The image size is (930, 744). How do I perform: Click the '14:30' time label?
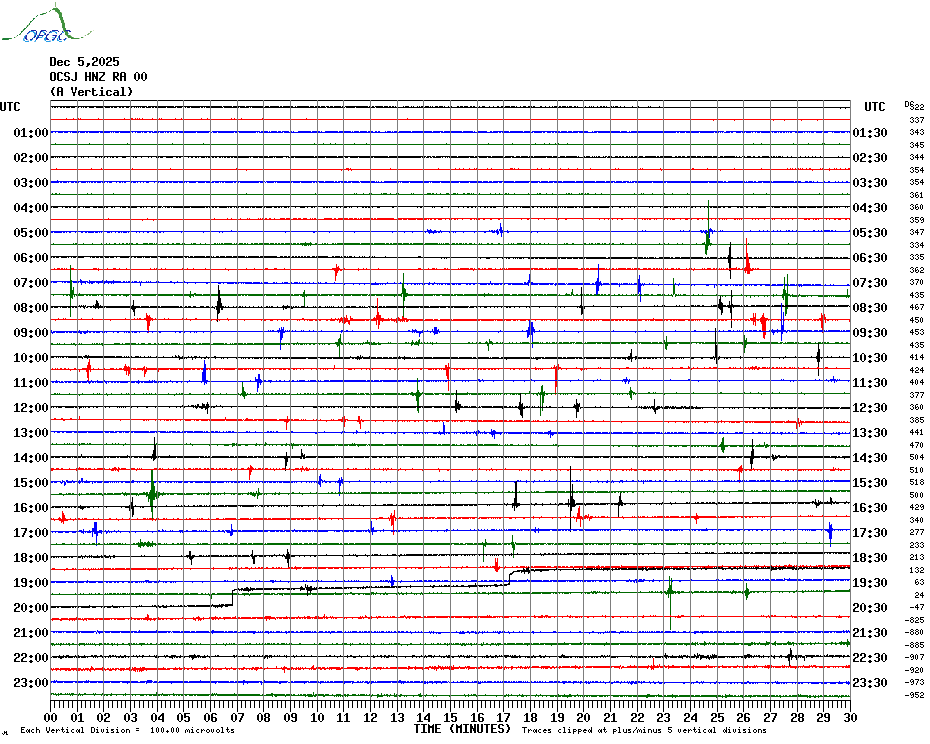(x=870, y=457)
